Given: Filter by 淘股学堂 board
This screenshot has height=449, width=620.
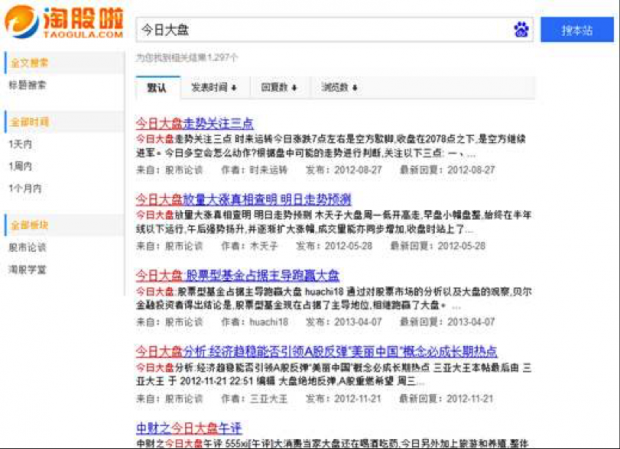Looking at the screenshot, I should tap(28, 269).
